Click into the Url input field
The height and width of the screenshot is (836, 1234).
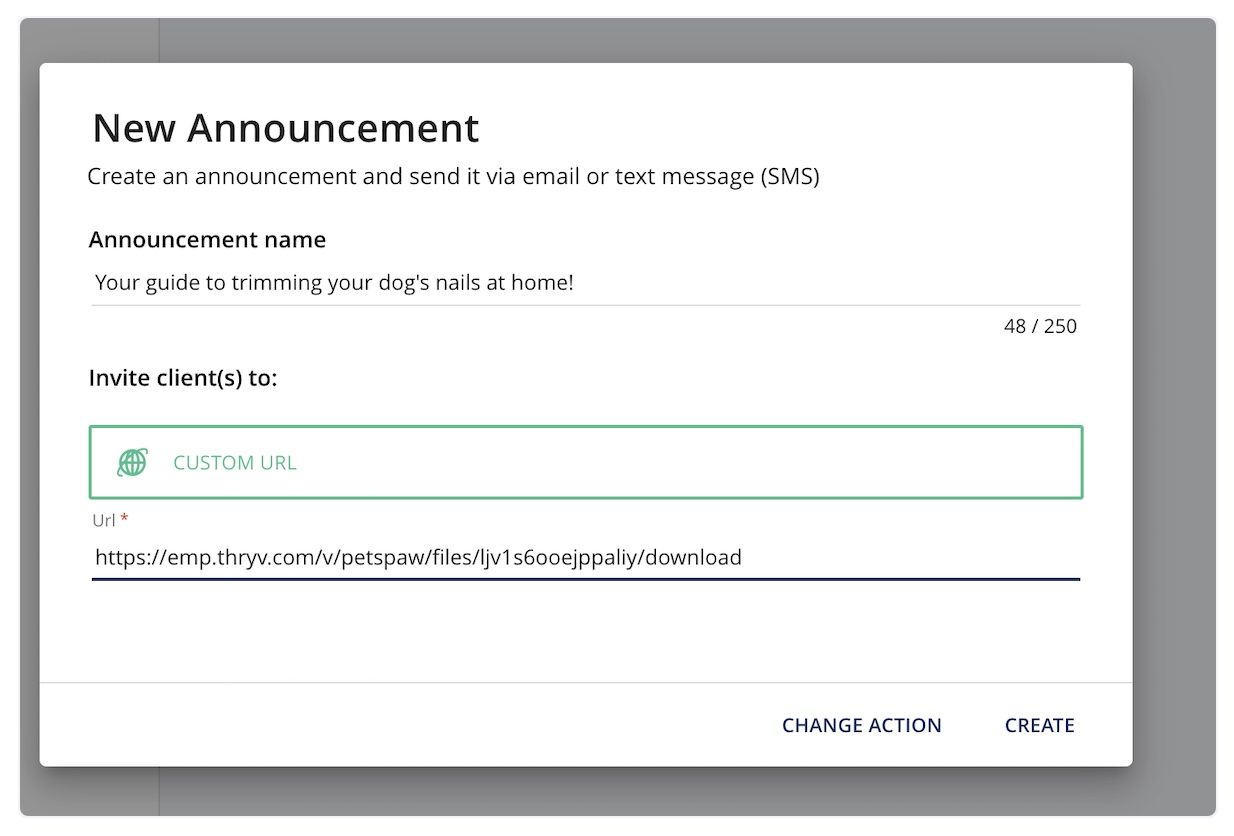586,557
